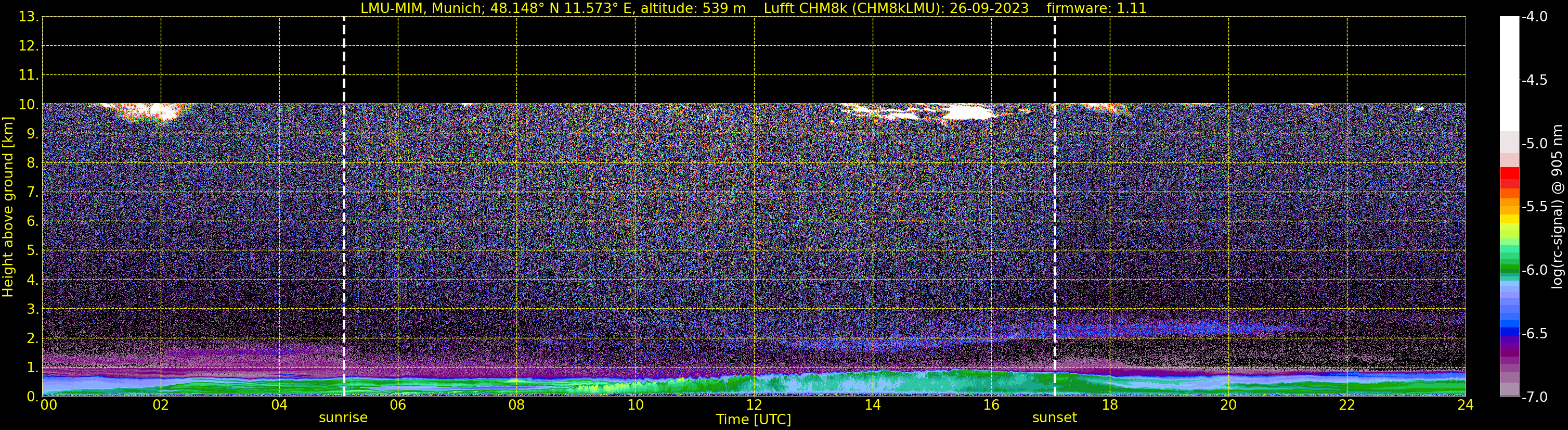Click the 'sunset' label below the time axis

[1054, 418]
